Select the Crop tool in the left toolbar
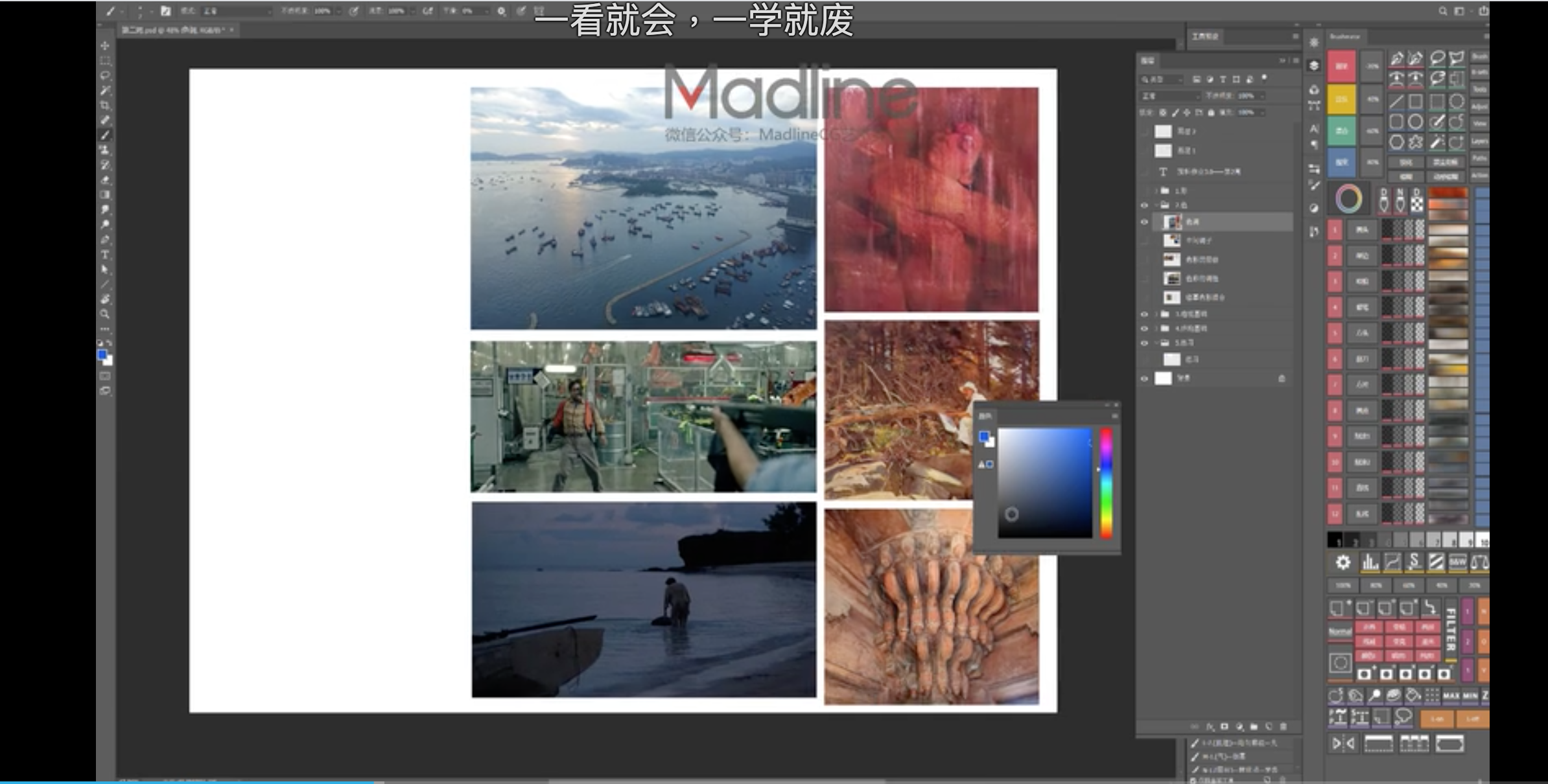Image resolution: width=1548 pixels, height=784 pixels. [105, 106]
